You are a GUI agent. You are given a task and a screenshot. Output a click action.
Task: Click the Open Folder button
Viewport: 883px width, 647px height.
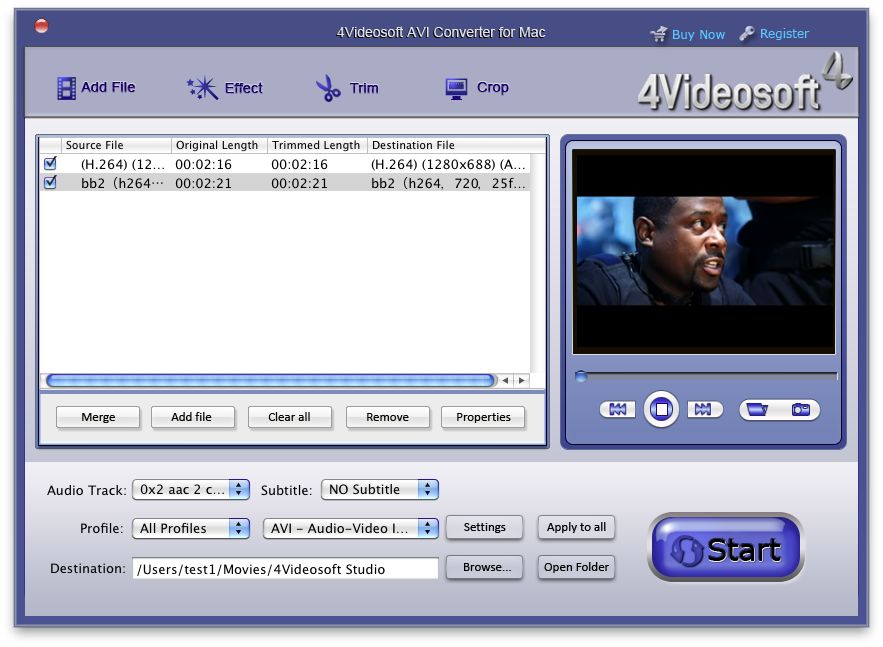pyautogui.click(x=576, y=567)
